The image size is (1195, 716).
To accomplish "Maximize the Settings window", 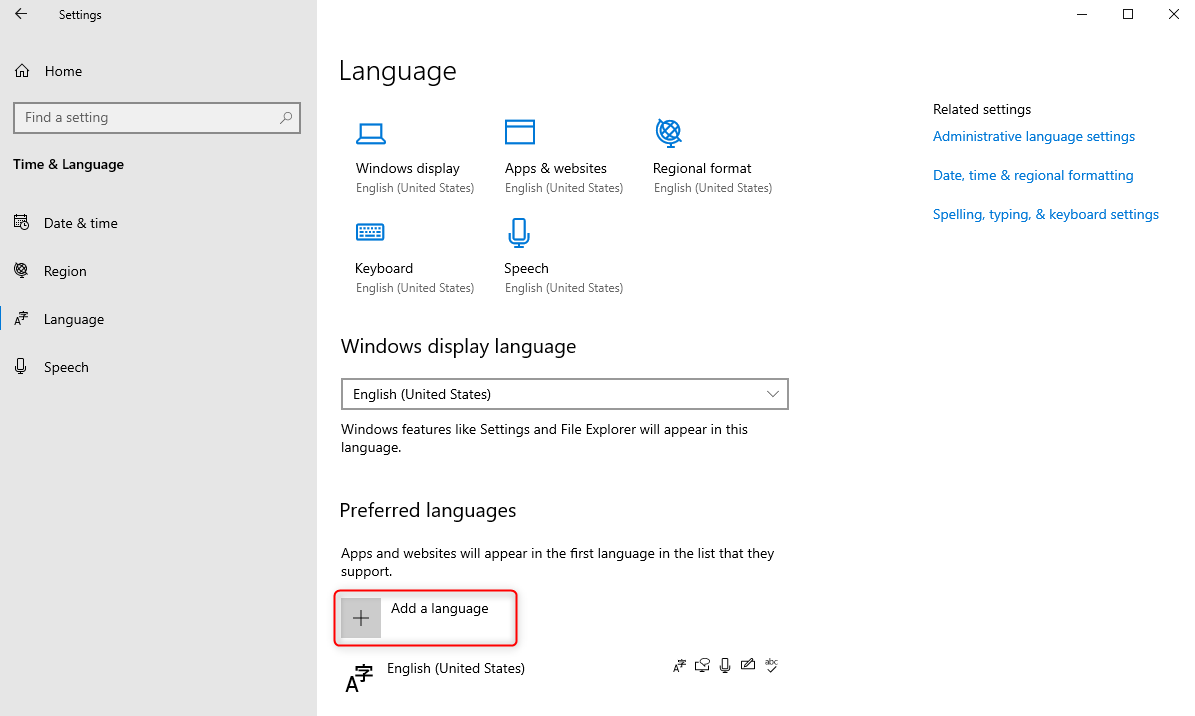I will click(1128, 14).
